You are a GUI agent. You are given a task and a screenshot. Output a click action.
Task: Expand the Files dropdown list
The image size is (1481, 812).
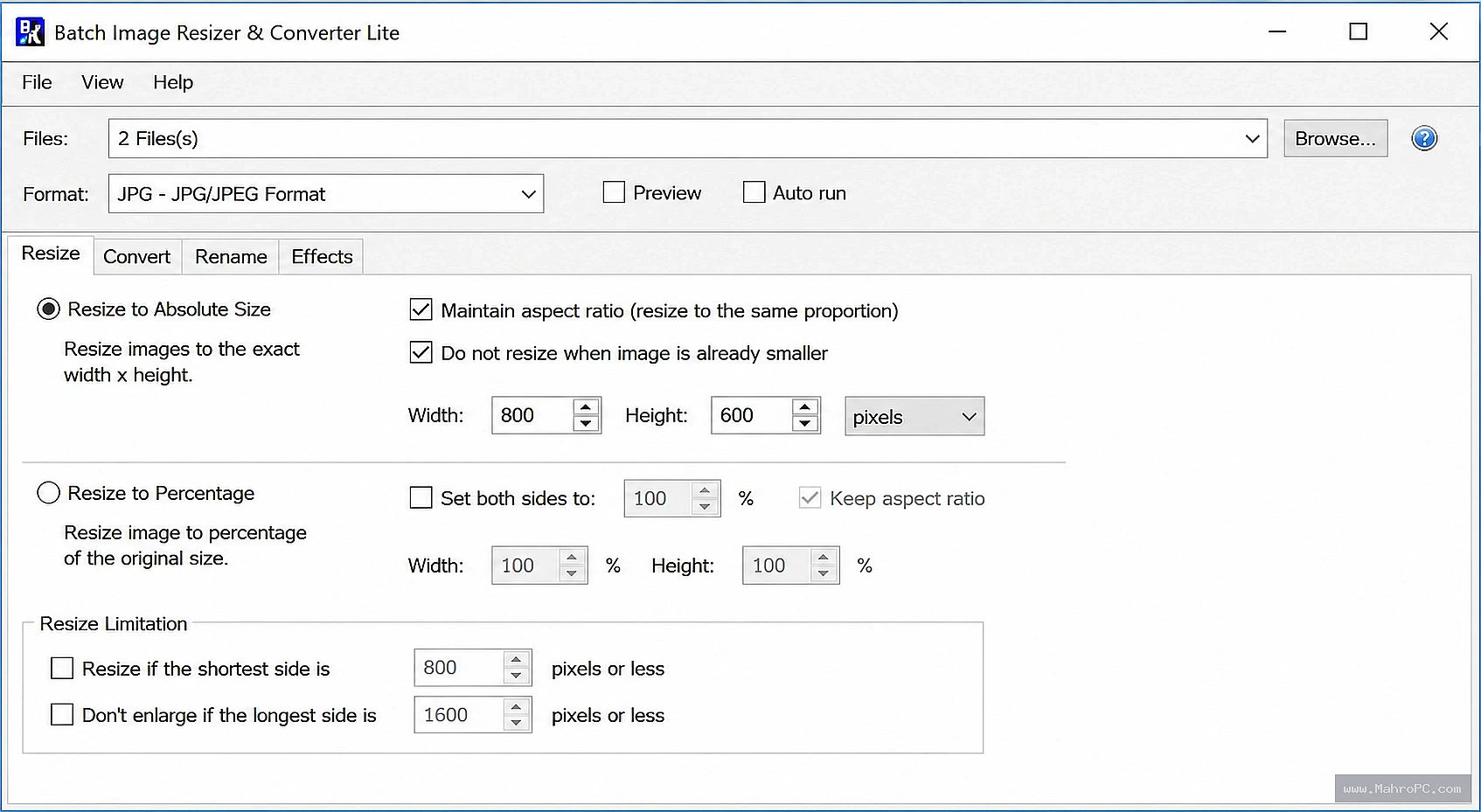click(x=1252, y=138)
